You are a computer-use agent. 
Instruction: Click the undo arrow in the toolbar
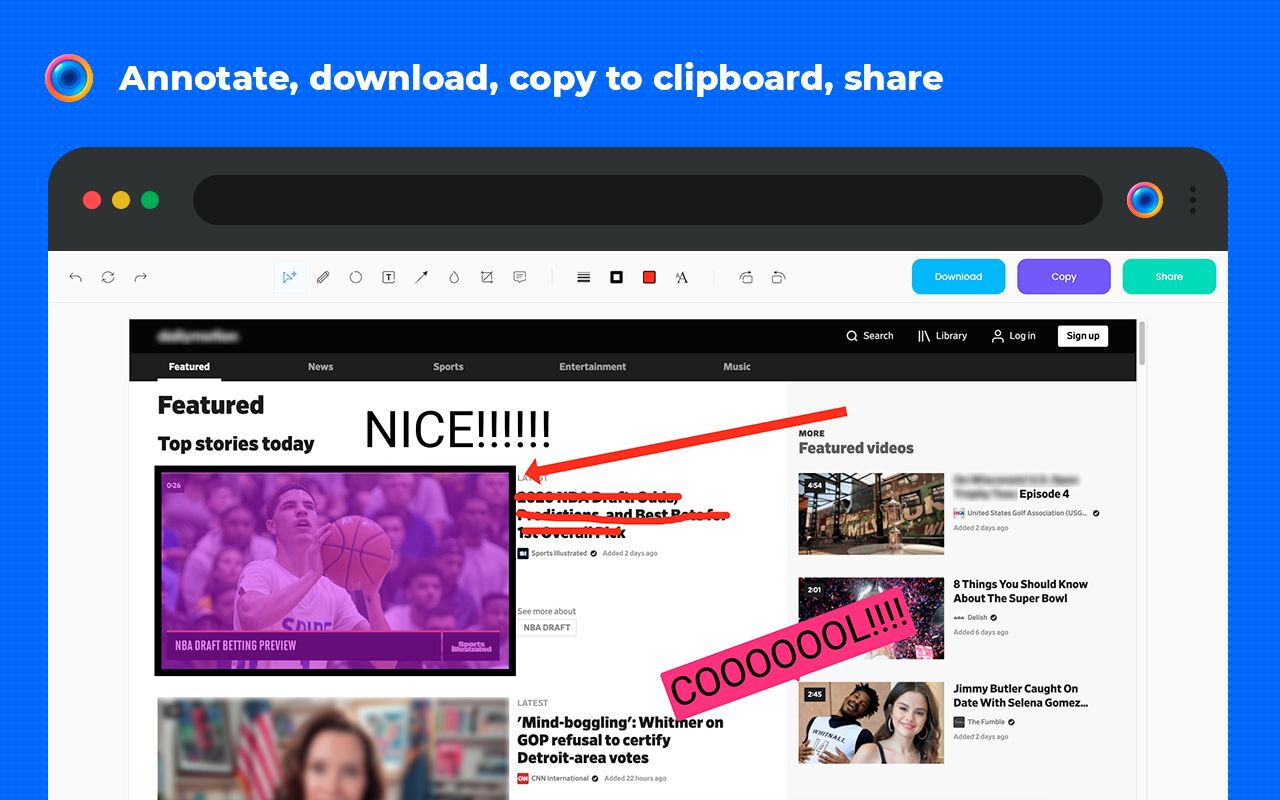point(75,277)
